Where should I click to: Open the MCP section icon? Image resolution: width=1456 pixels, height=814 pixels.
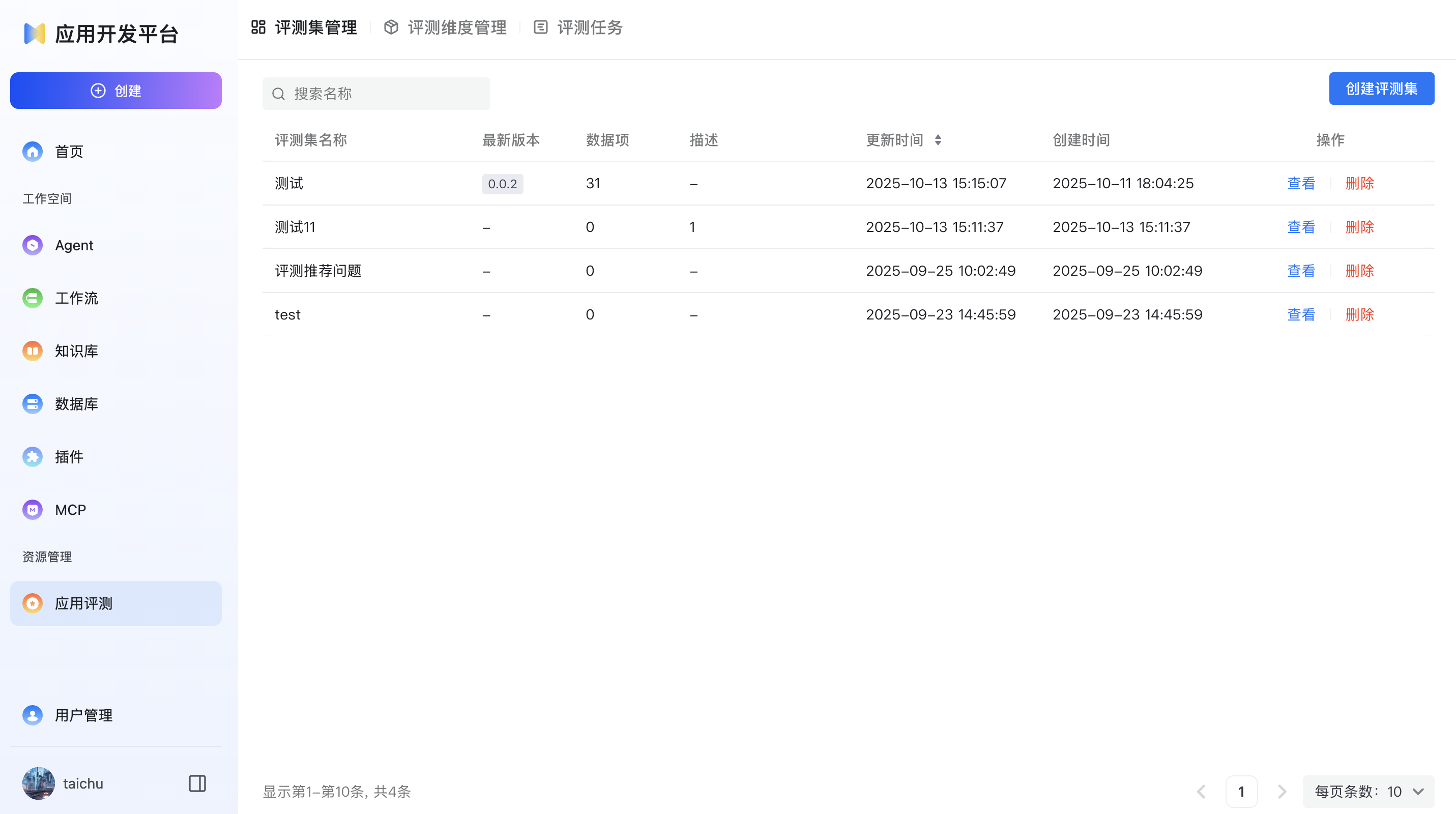[x=32, y=509]
